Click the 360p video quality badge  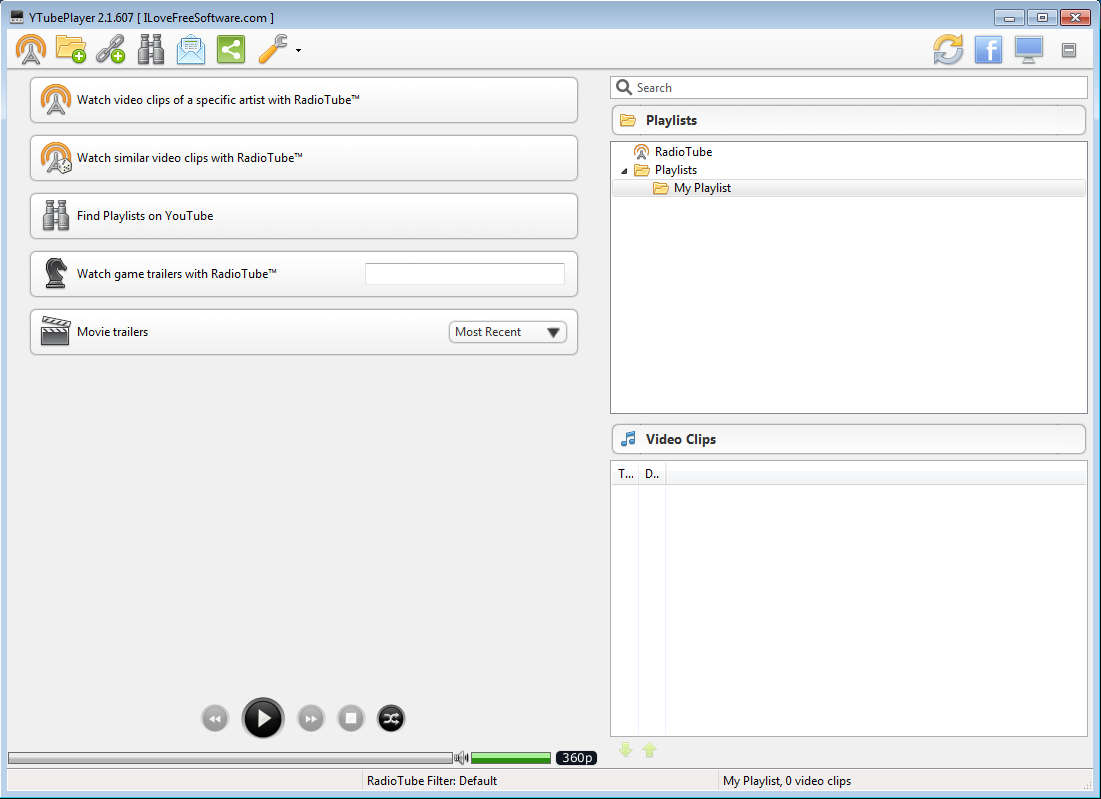click(576, 758)
